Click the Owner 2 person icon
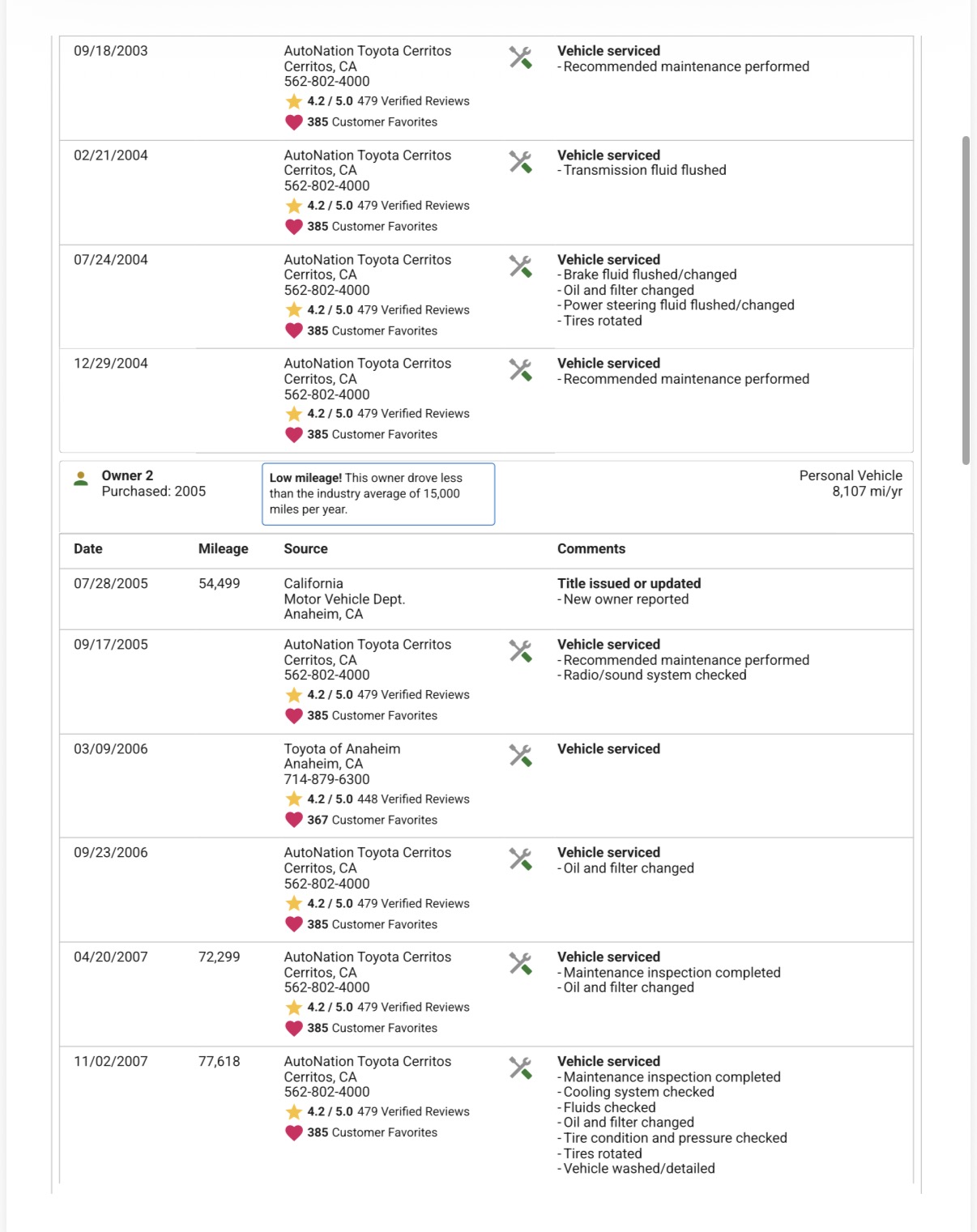977x1232 pixels. (81, 479)
